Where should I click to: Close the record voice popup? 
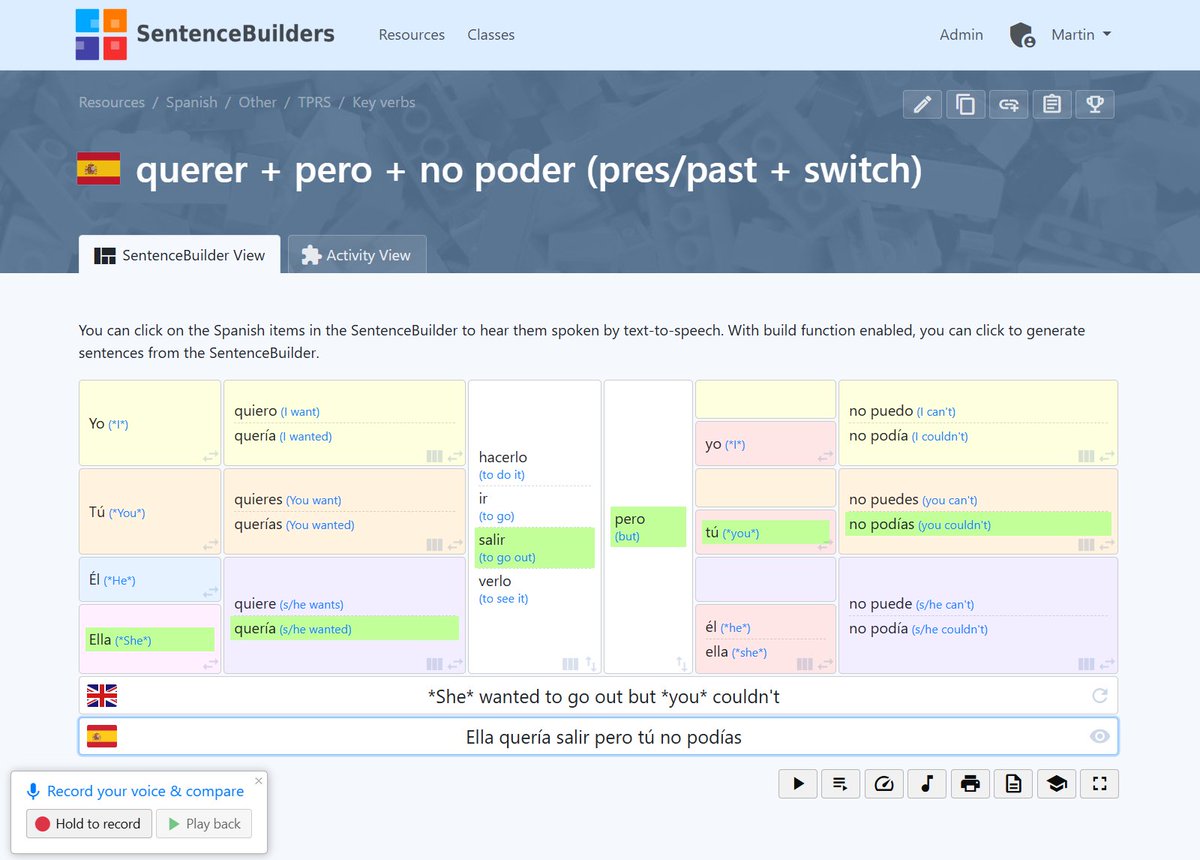[x=259, y=781]
